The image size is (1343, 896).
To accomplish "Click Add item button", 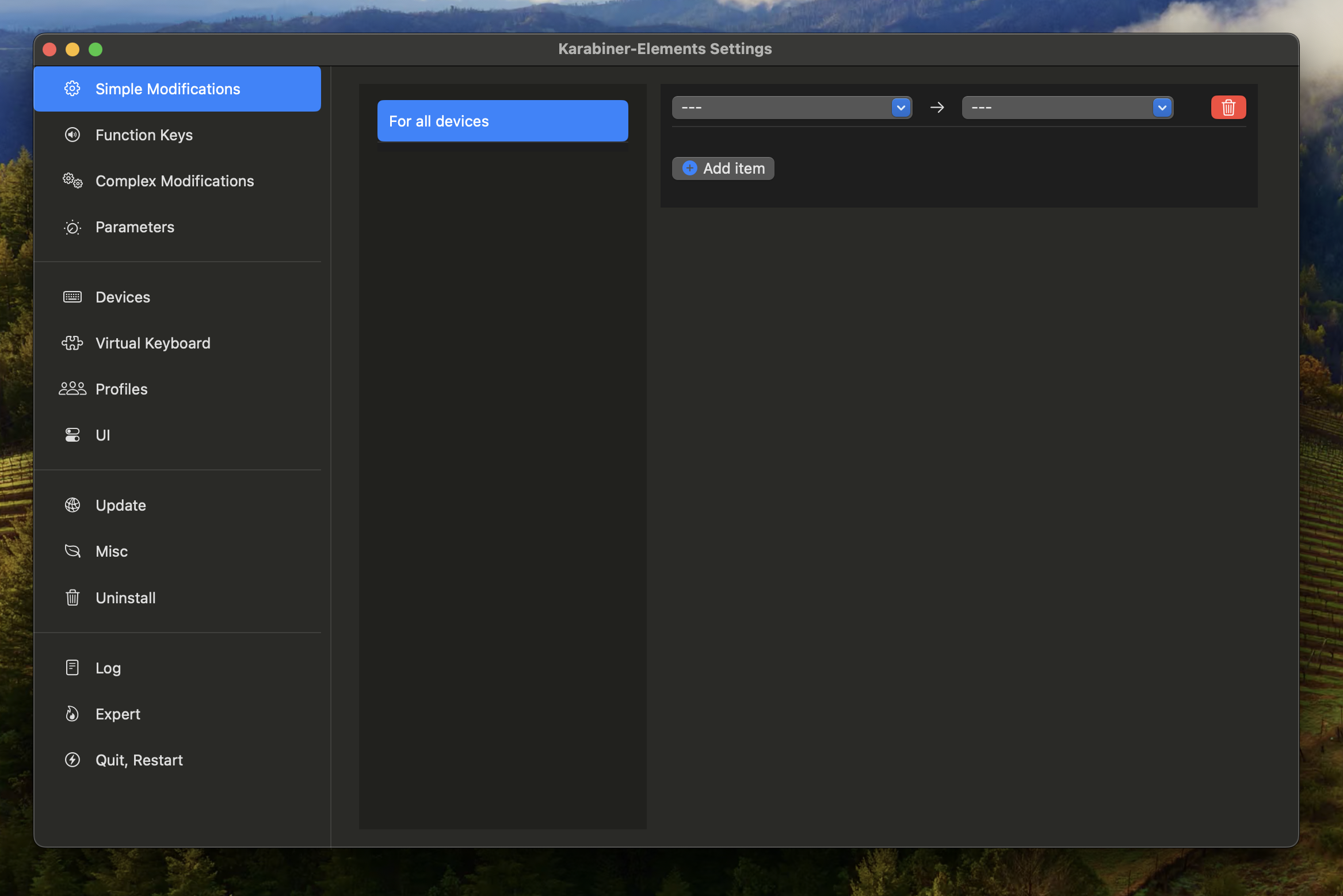I will pos(723,169).
